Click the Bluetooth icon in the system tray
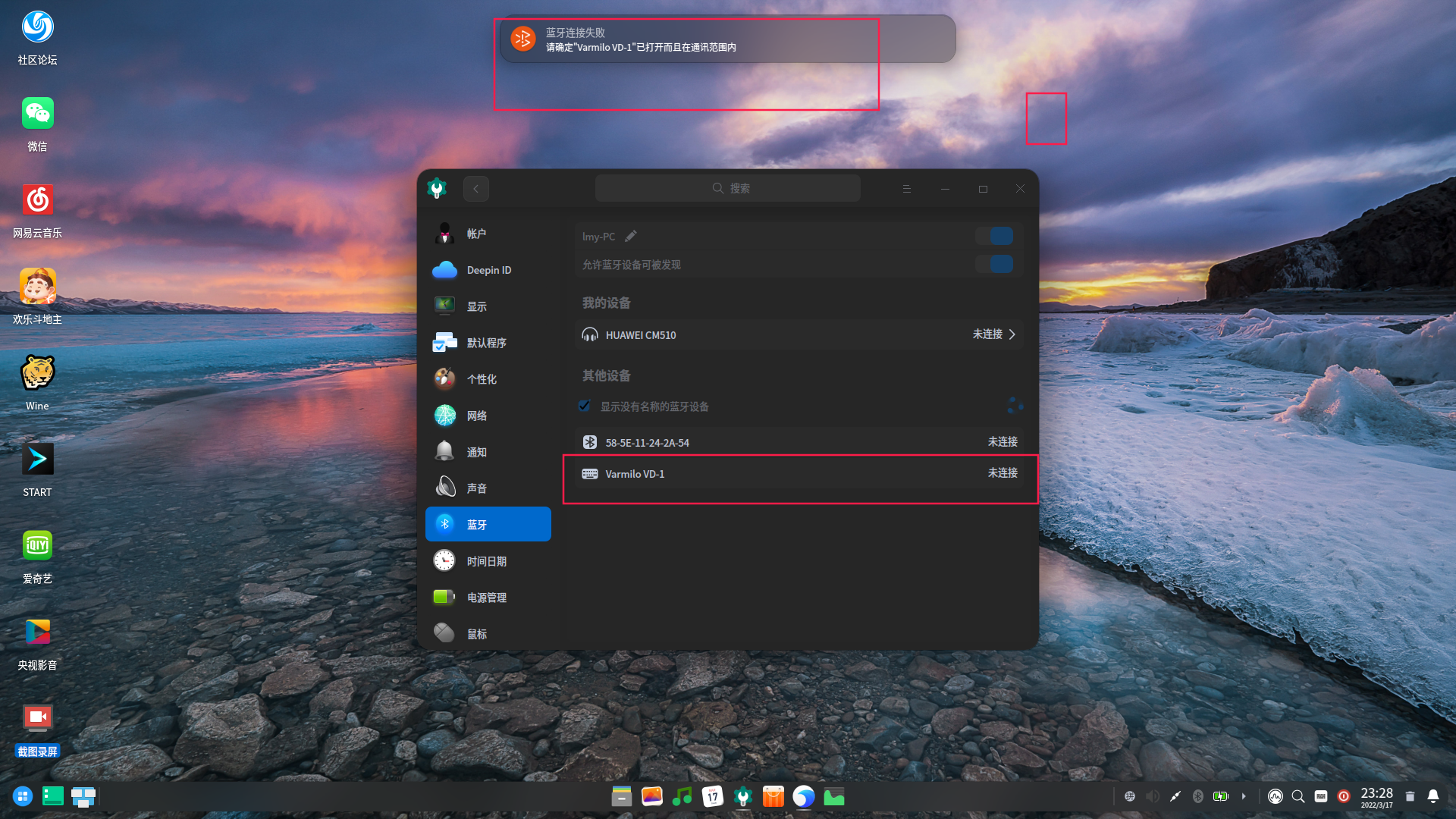This screenshot has width=1456, height=819. click(1198, 797)
